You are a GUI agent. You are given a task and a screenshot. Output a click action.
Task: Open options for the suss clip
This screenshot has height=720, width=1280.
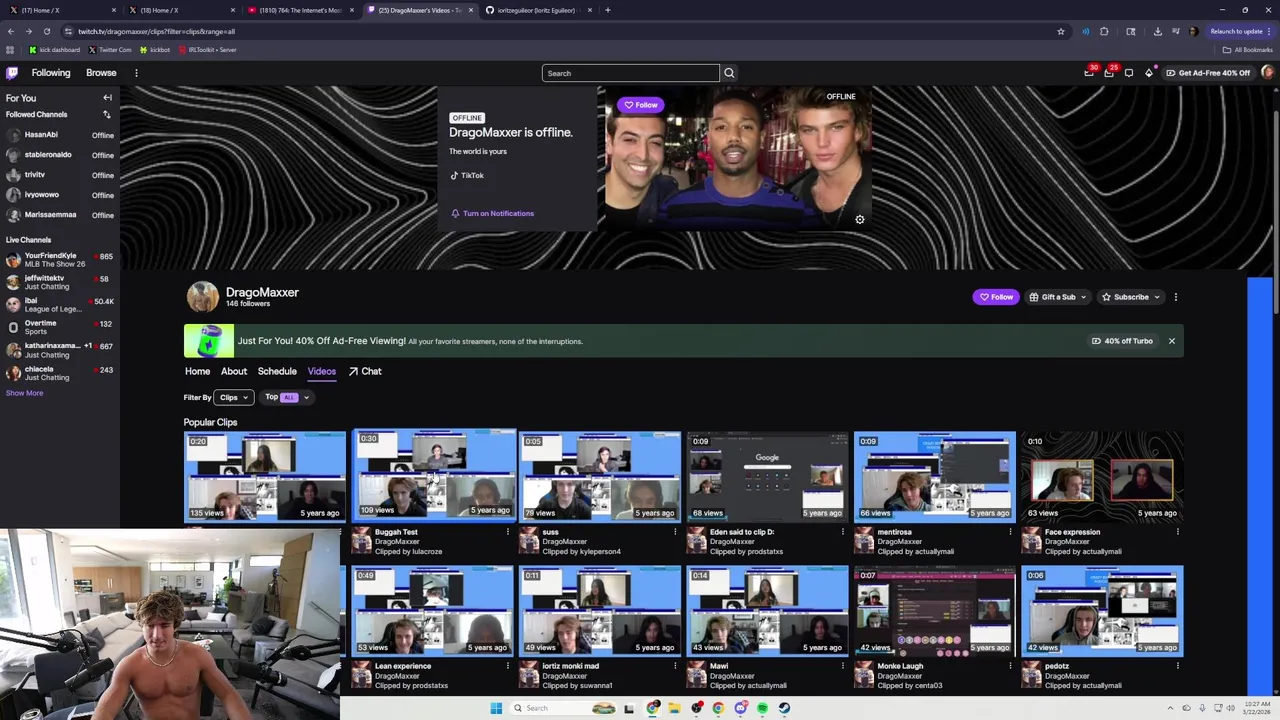[x=675, y=532]
